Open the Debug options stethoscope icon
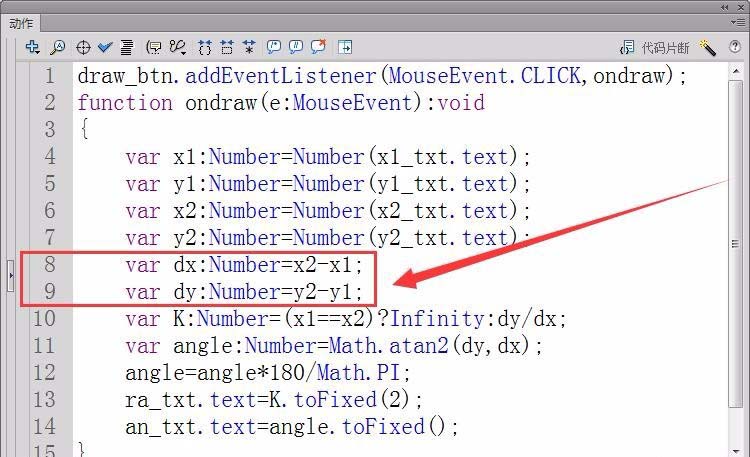The image size is (750, 457). pos(178,47)
